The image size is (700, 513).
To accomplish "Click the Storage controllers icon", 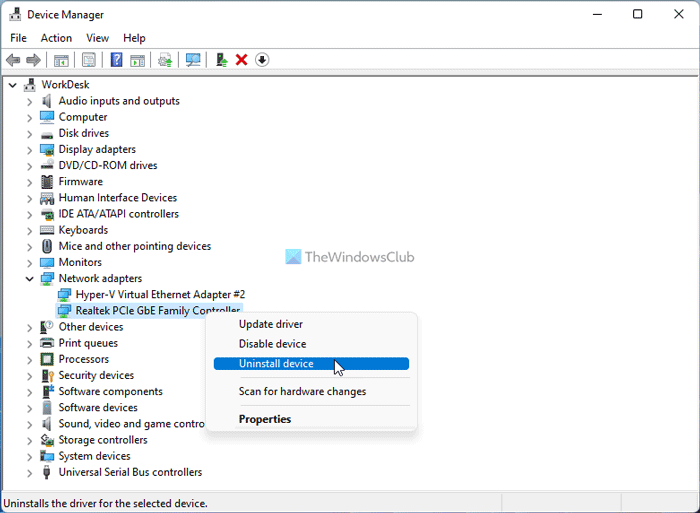I will (x=47, y=440).
